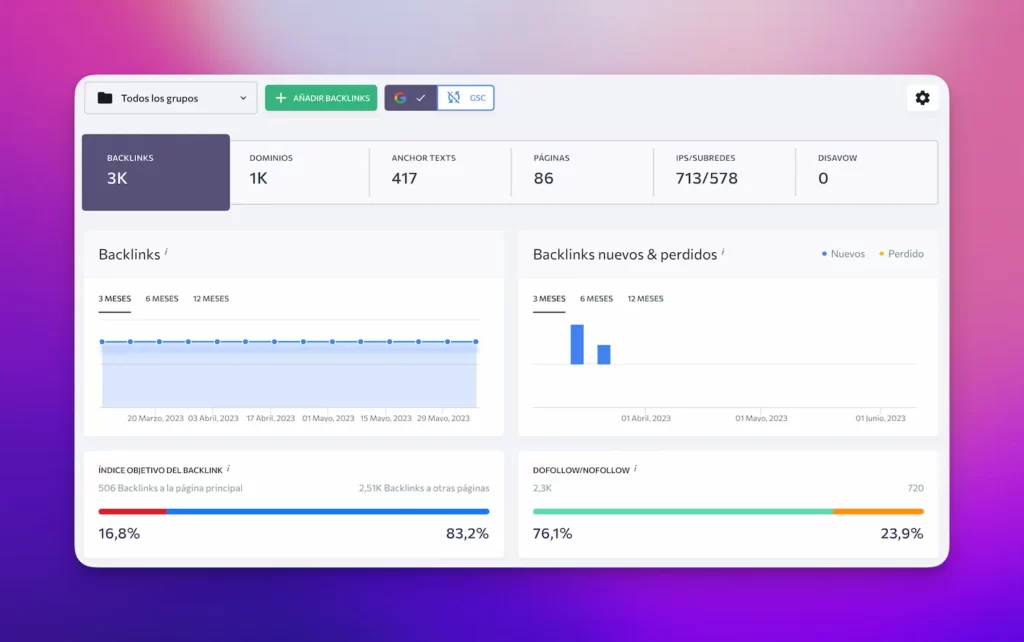Screen dimensions: 1024x642
Task: Click info icon beside Backlinks nuevos & perdidos
Action: coord(723,252)
